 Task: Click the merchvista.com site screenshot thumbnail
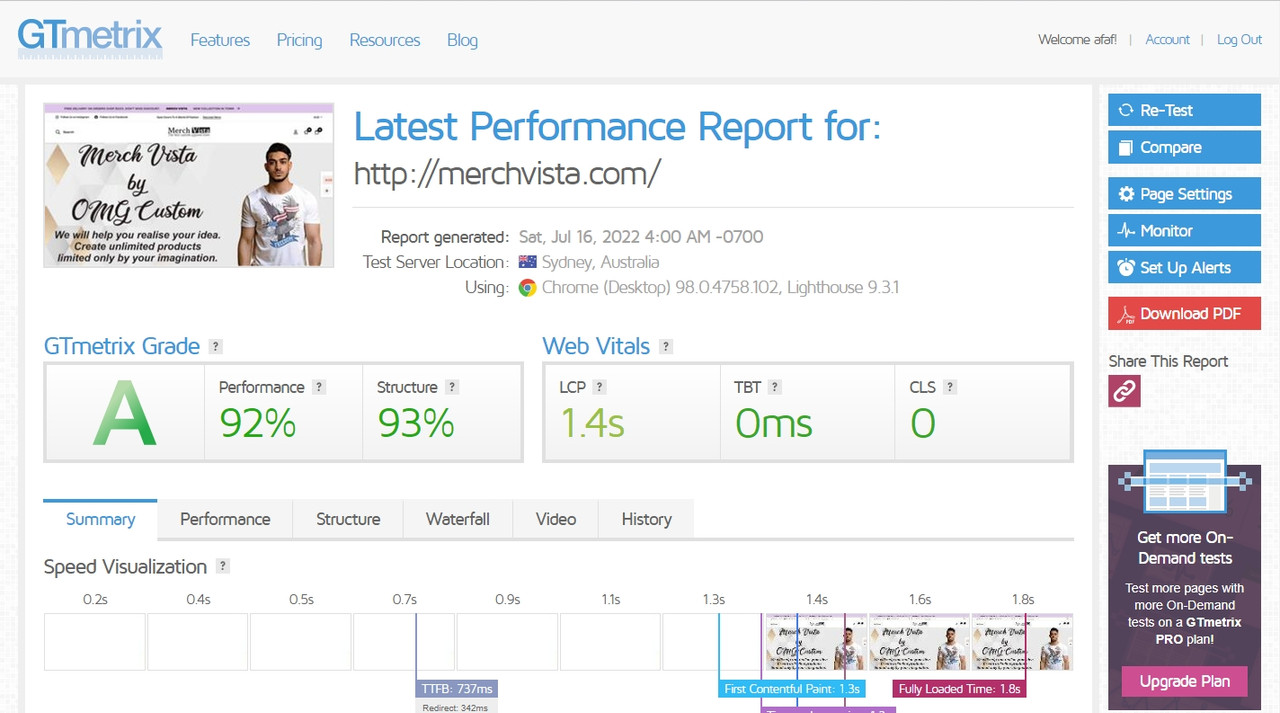(189, 185)
